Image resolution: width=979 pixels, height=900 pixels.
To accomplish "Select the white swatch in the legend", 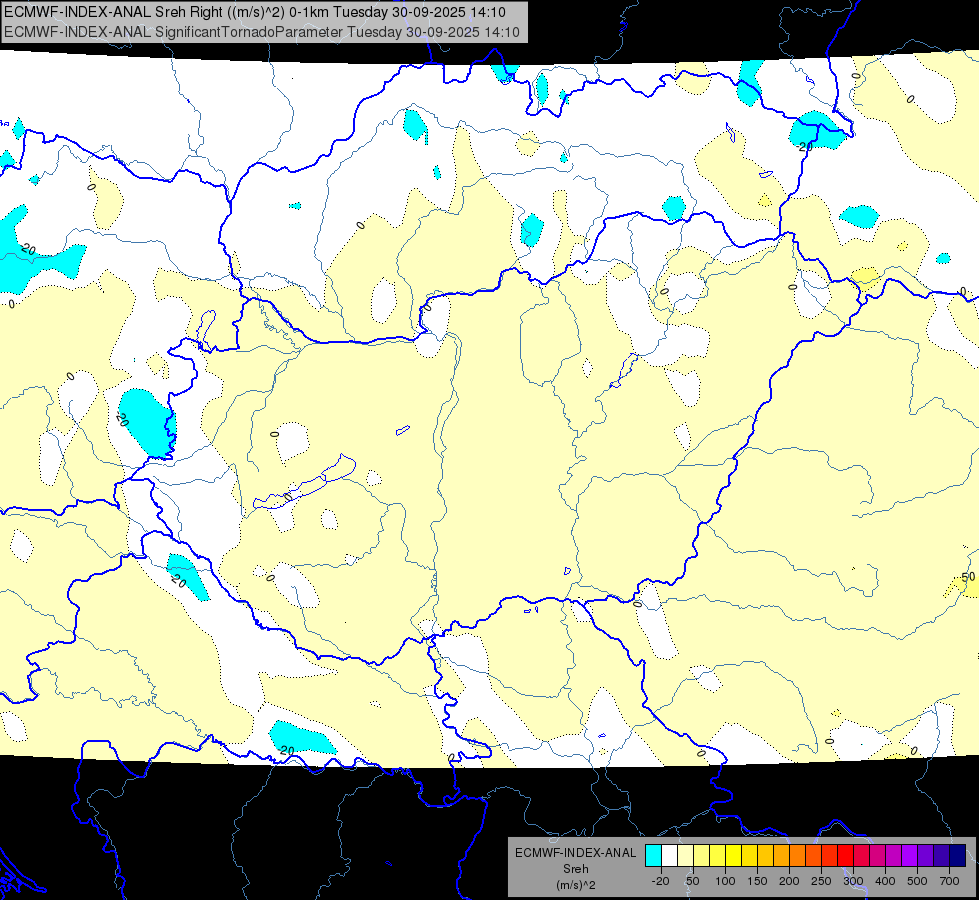I will tap(669, 855).
